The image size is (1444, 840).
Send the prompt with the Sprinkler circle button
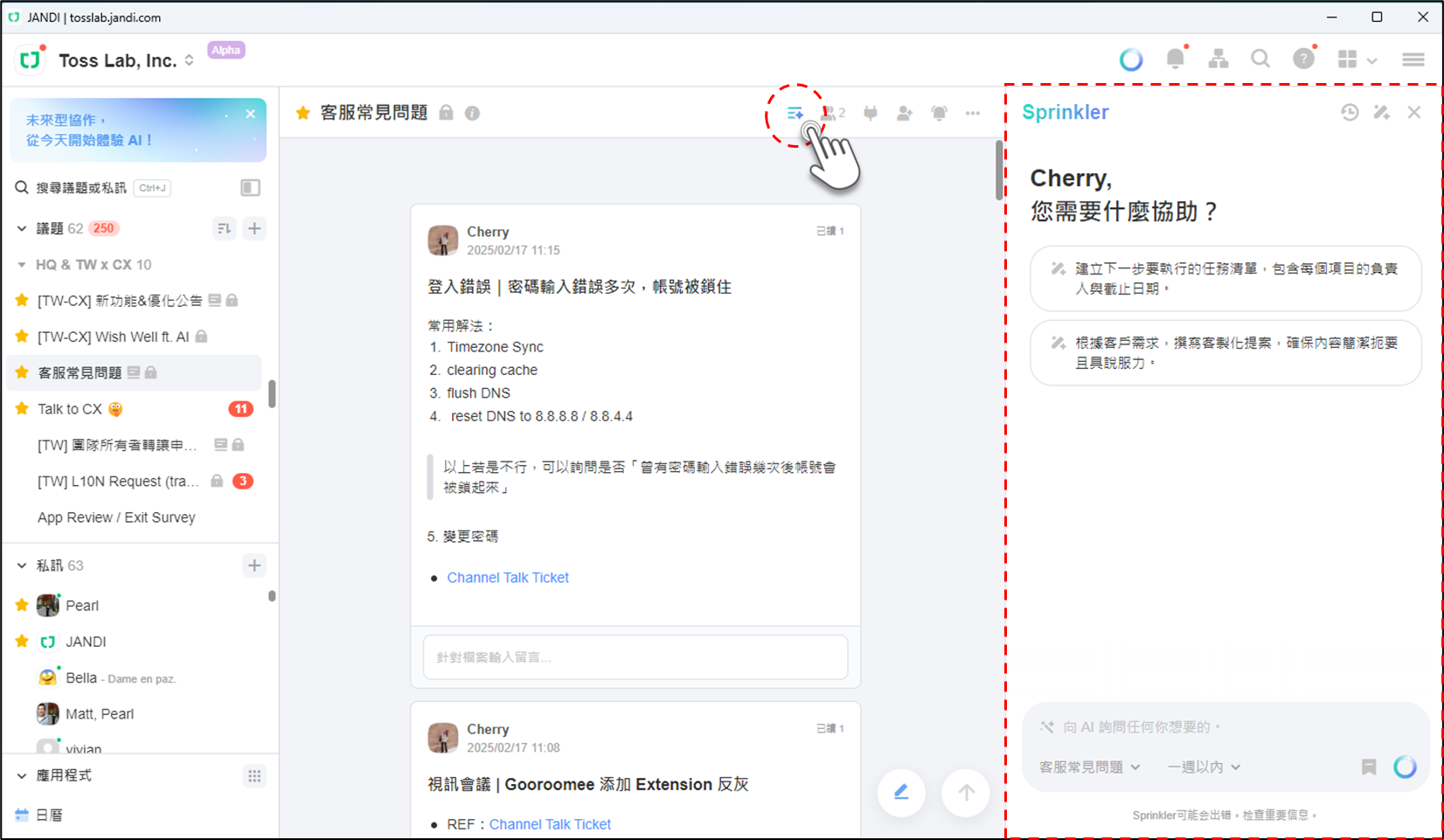(x=1405, y=767)
